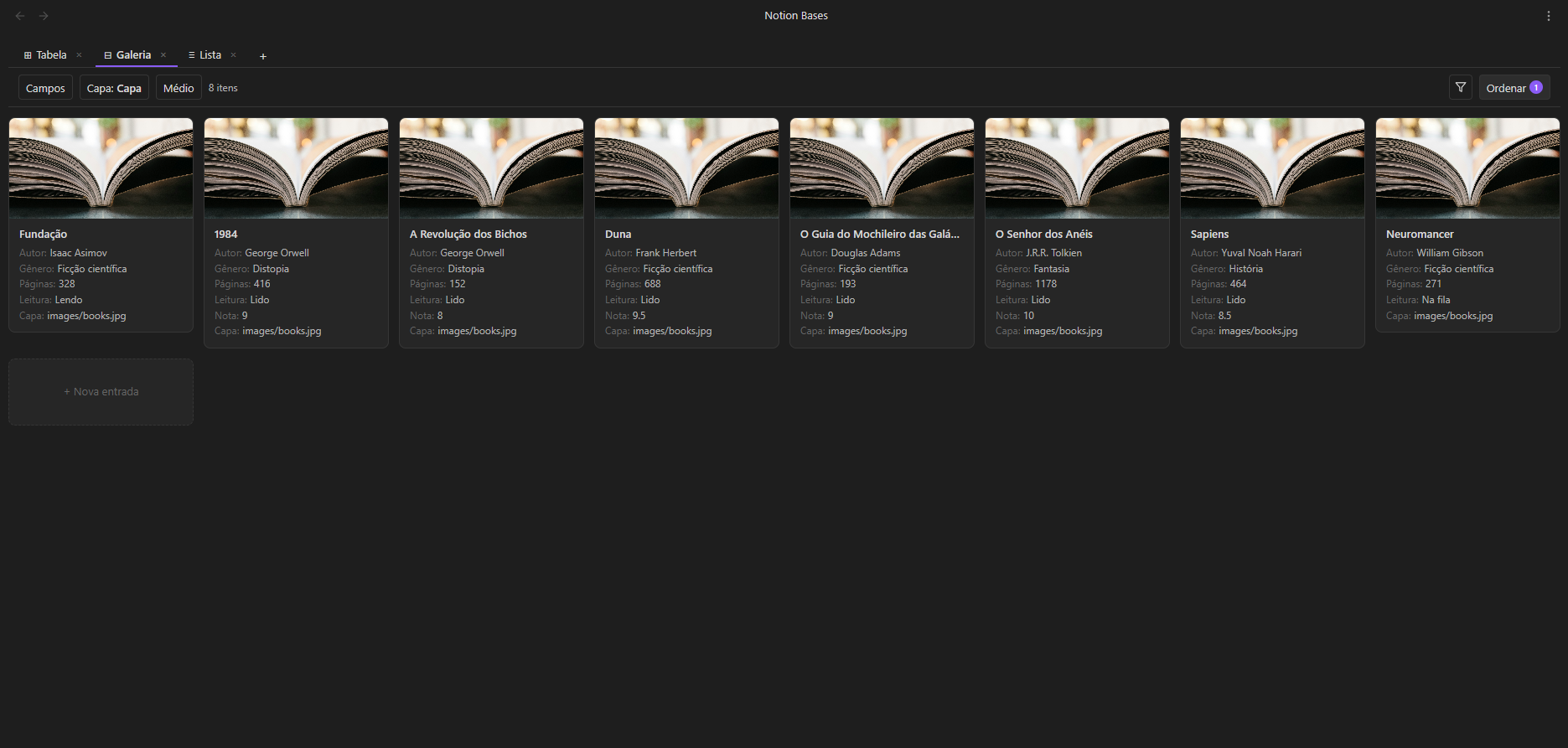This screenshot has height=748, width=1568.
Task: Open the Duna book cover thumbnail
Action: (686, 168)
